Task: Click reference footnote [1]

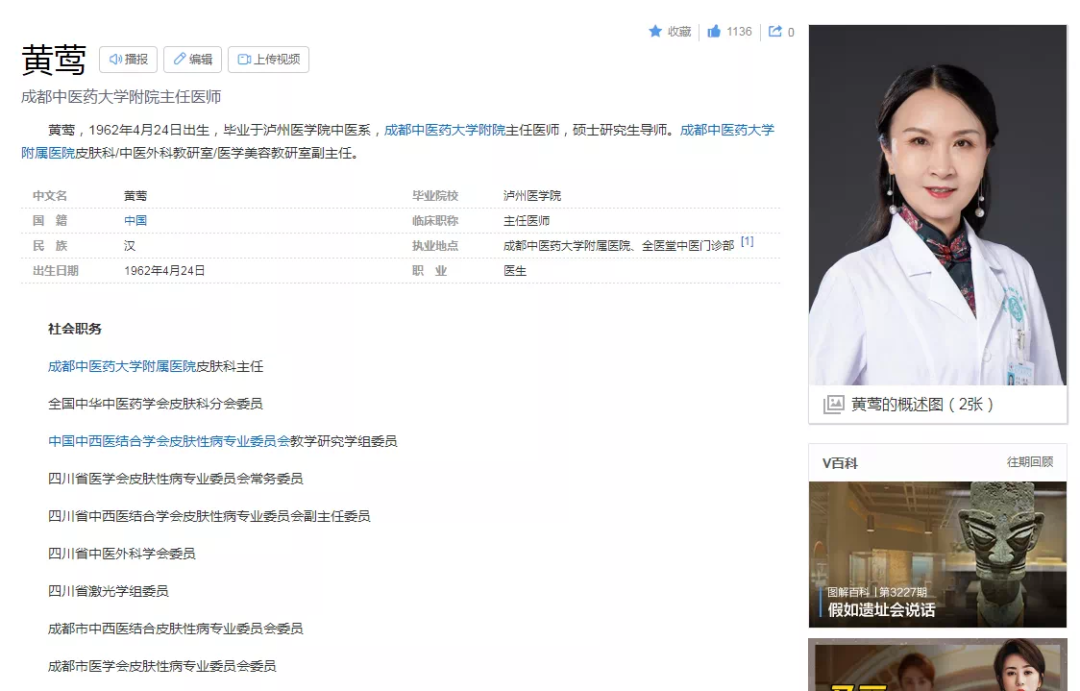Action: coord(747,242)
